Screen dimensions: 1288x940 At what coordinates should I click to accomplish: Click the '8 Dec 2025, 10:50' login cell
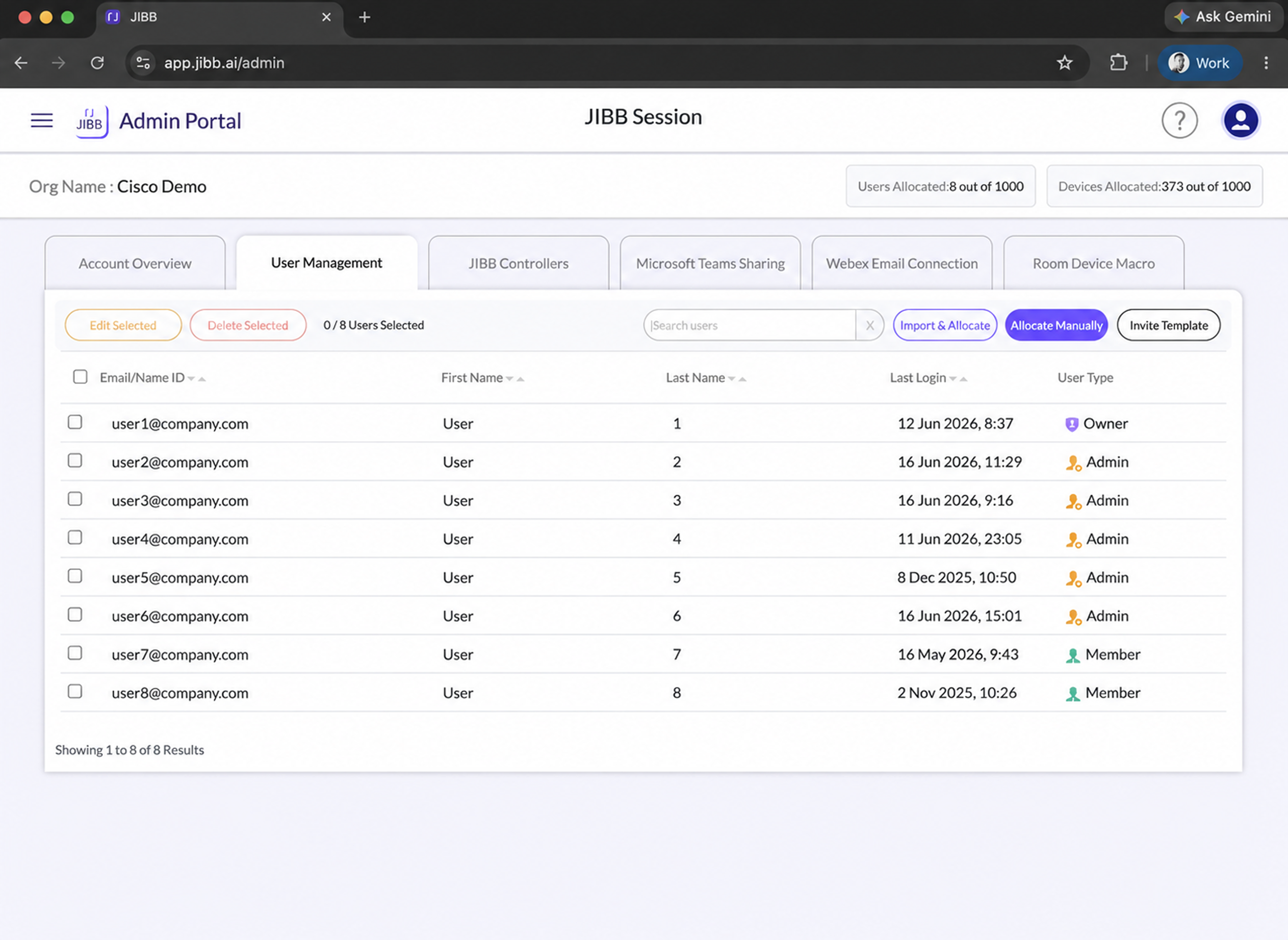(x=957, y=577)
